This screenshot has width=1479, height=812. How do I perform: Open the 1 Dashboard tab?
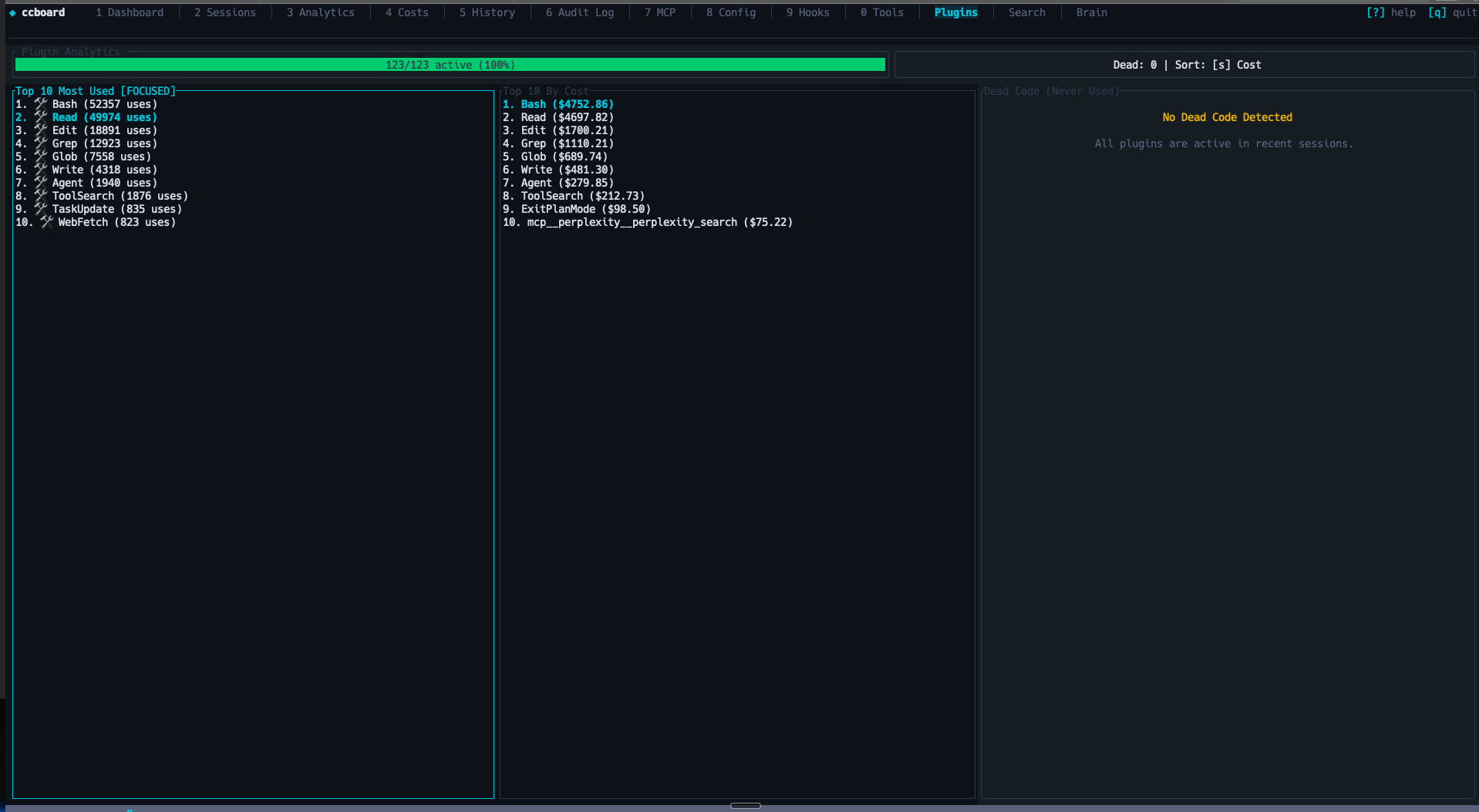click(x=130, y=12)
